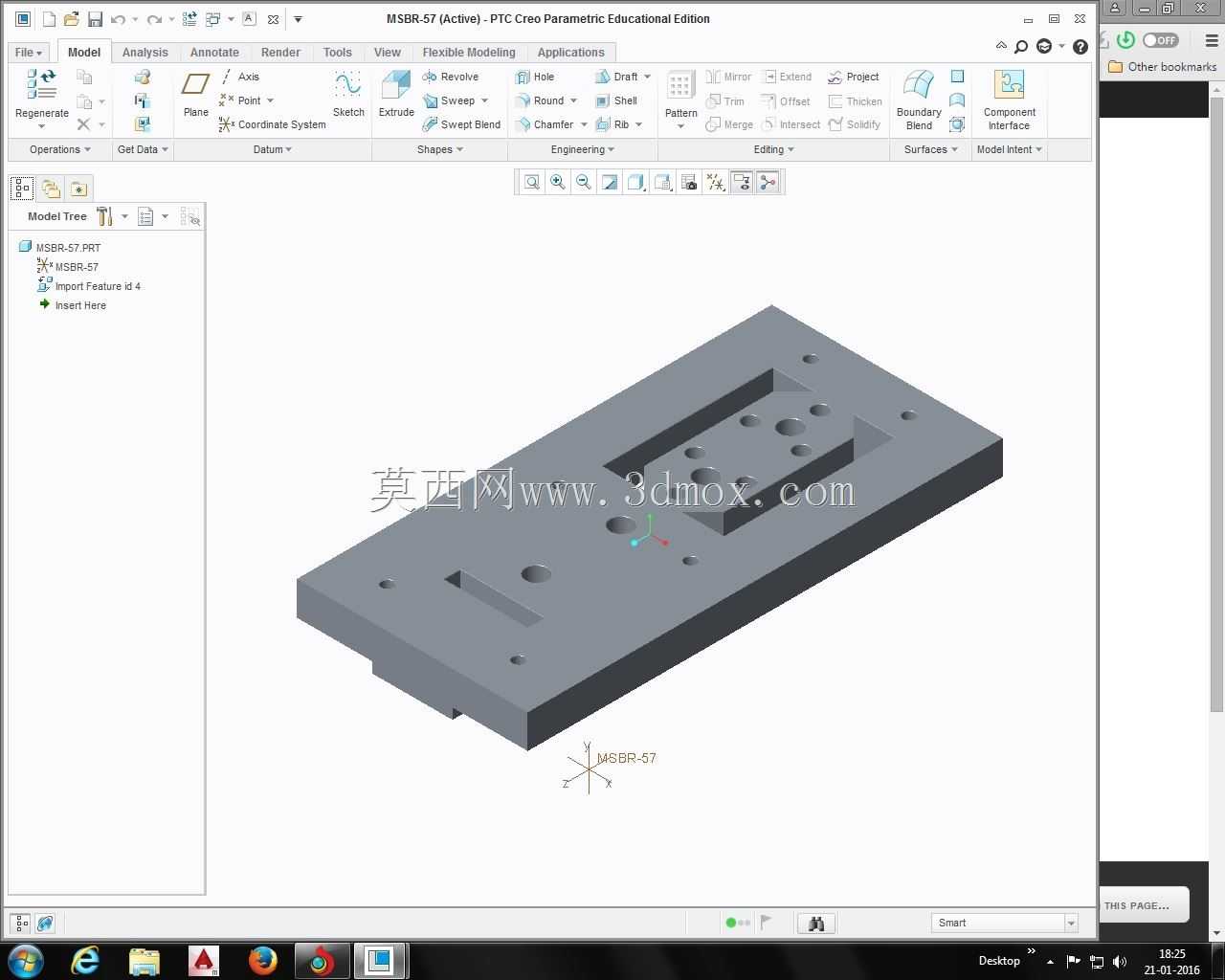Switch to the Folder Browser tab
The width and height of the screenshot is (1225, 980).
tap(51, 189)
